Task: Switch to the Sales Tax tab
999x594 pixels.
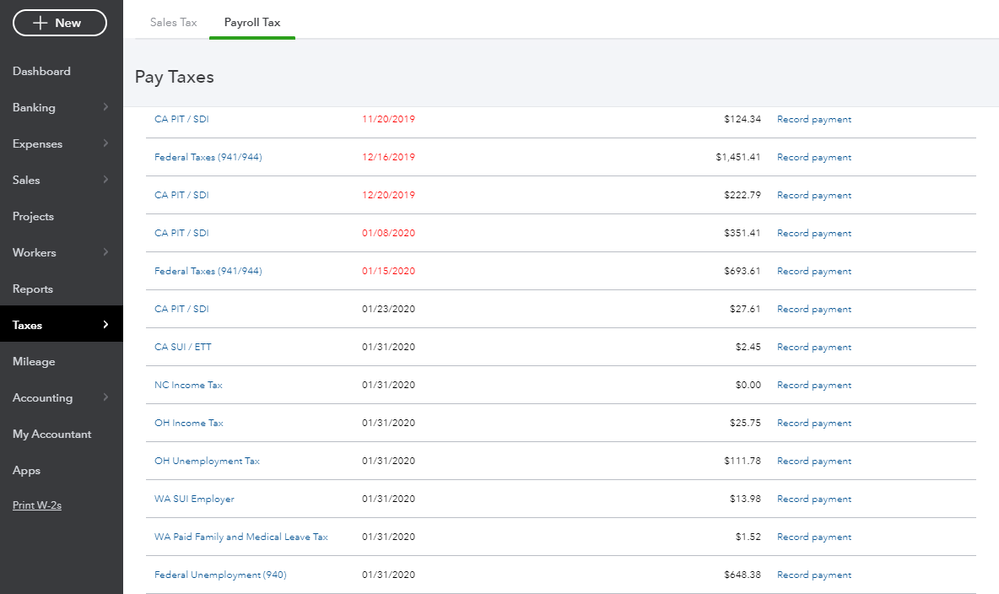Action: point(173,22)
